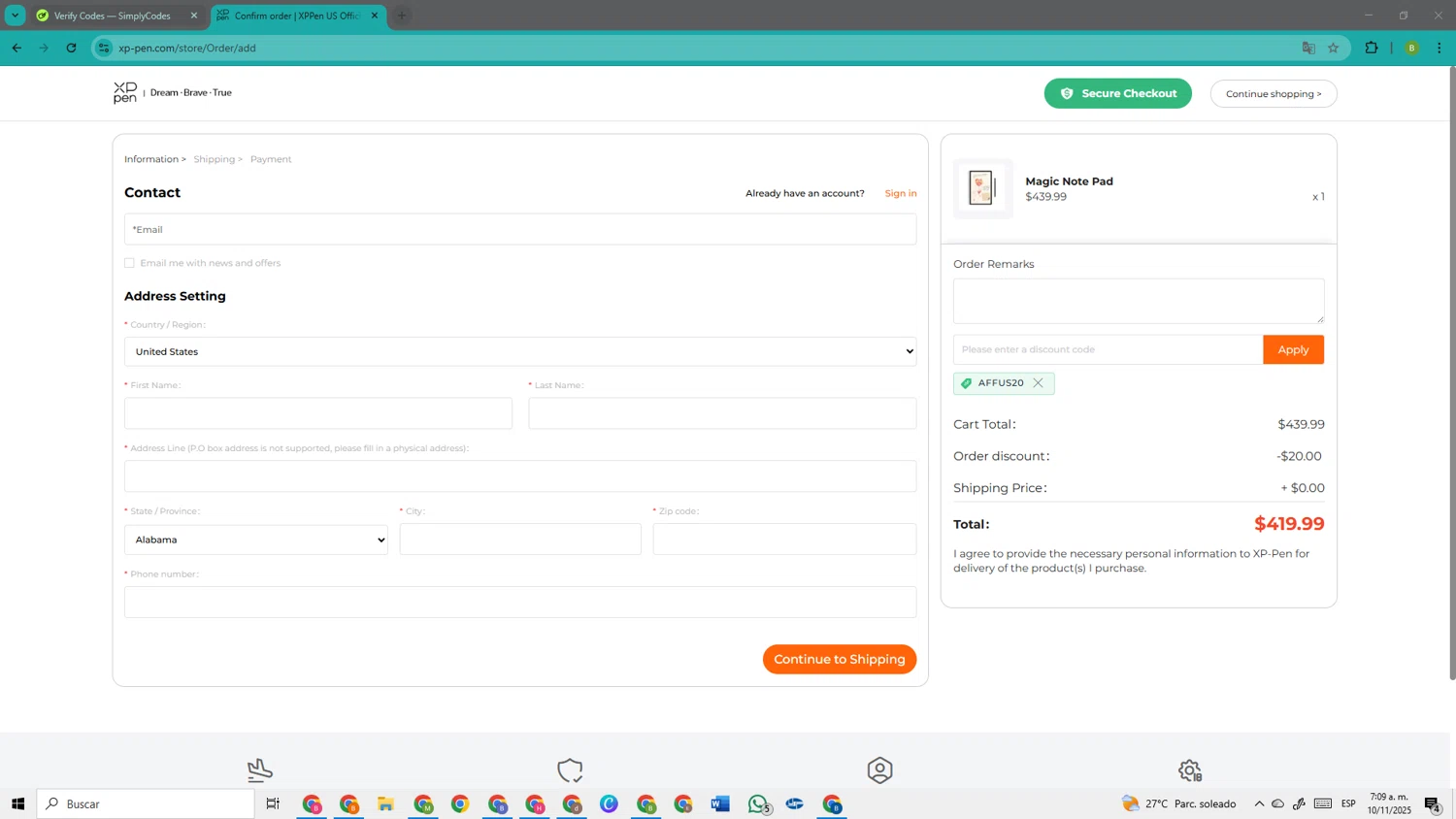Click the shield icon on Secure Checkout
The image size is (1456, 819).
[1067, 93]
